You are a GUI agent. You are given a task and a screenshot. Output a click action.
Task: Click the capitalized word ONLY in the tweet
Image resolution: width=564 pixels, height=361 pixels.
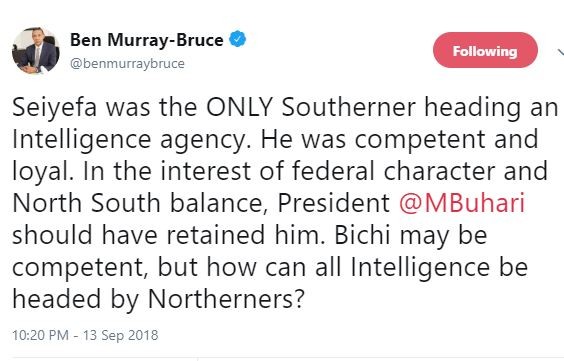[238, 107]
